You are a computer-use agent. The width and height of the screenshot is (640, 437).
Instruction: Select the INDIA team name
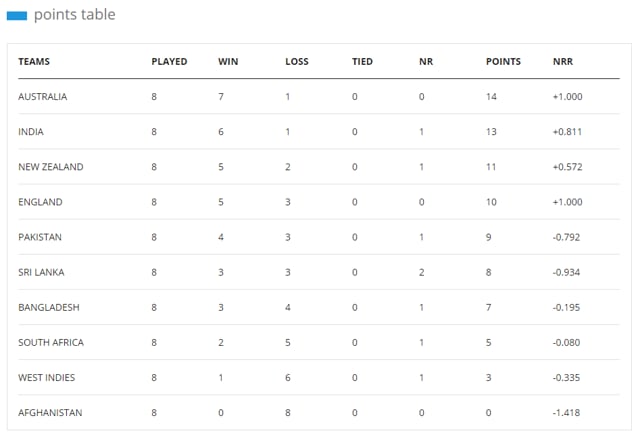31,132
